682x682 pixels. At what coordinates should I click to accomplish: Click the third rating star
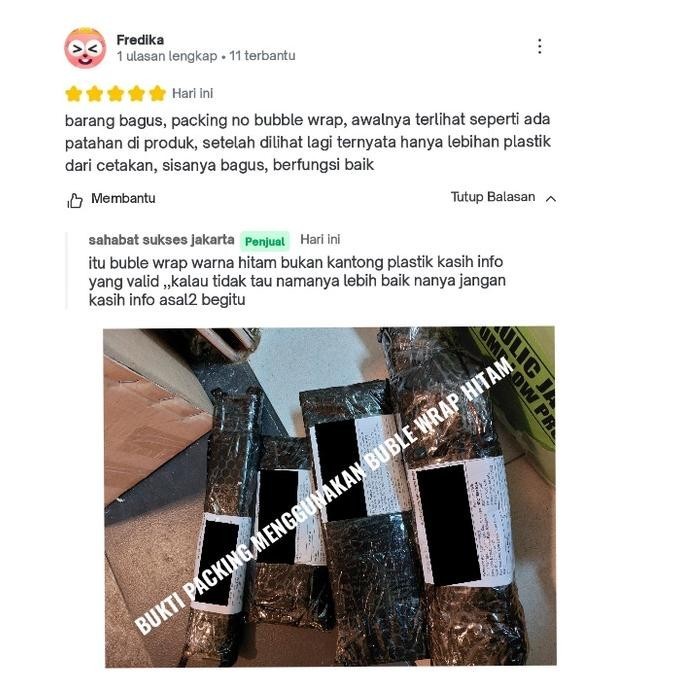coord(115,94)
